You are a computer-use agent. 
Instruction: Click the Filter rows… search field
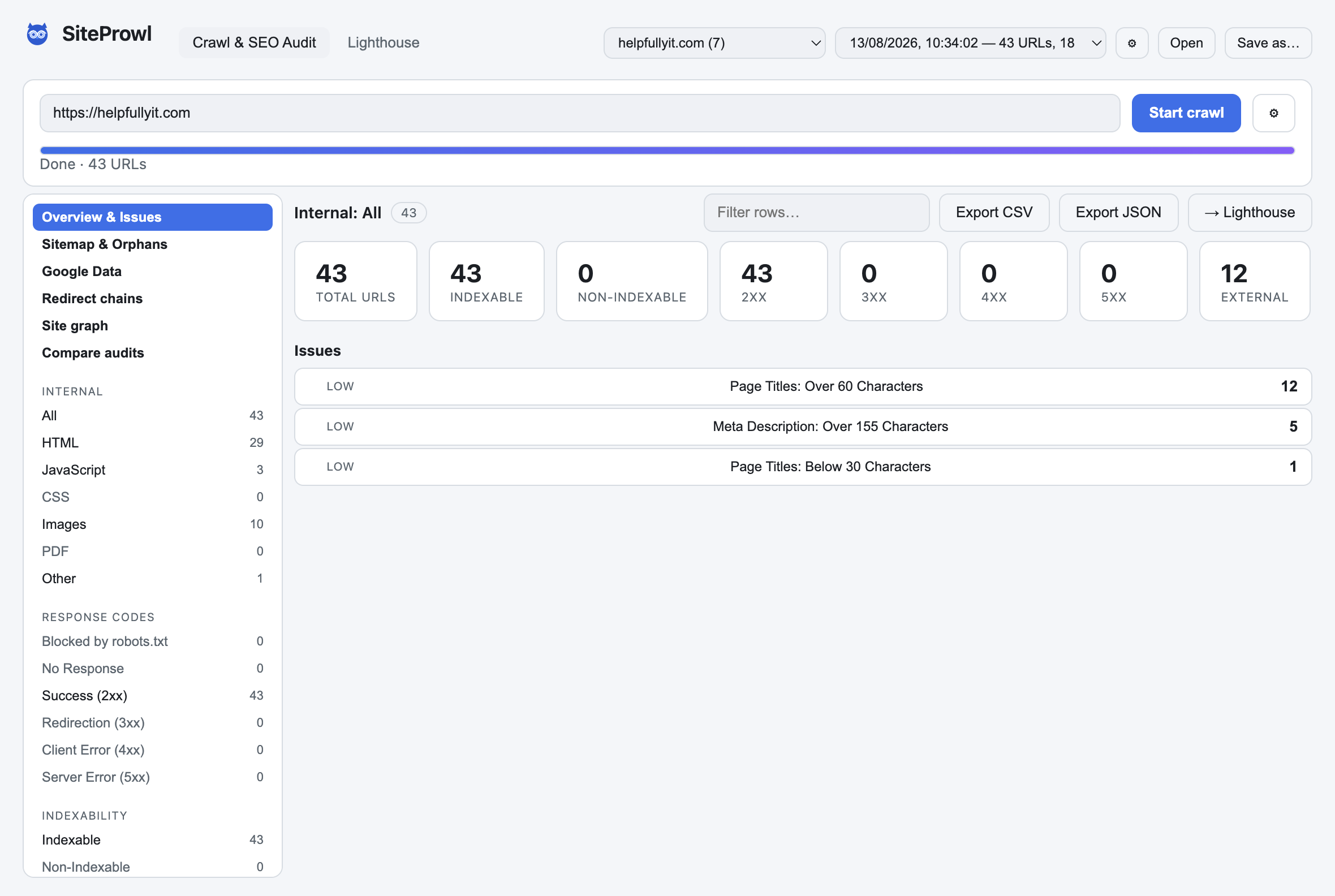pos(816,213)
